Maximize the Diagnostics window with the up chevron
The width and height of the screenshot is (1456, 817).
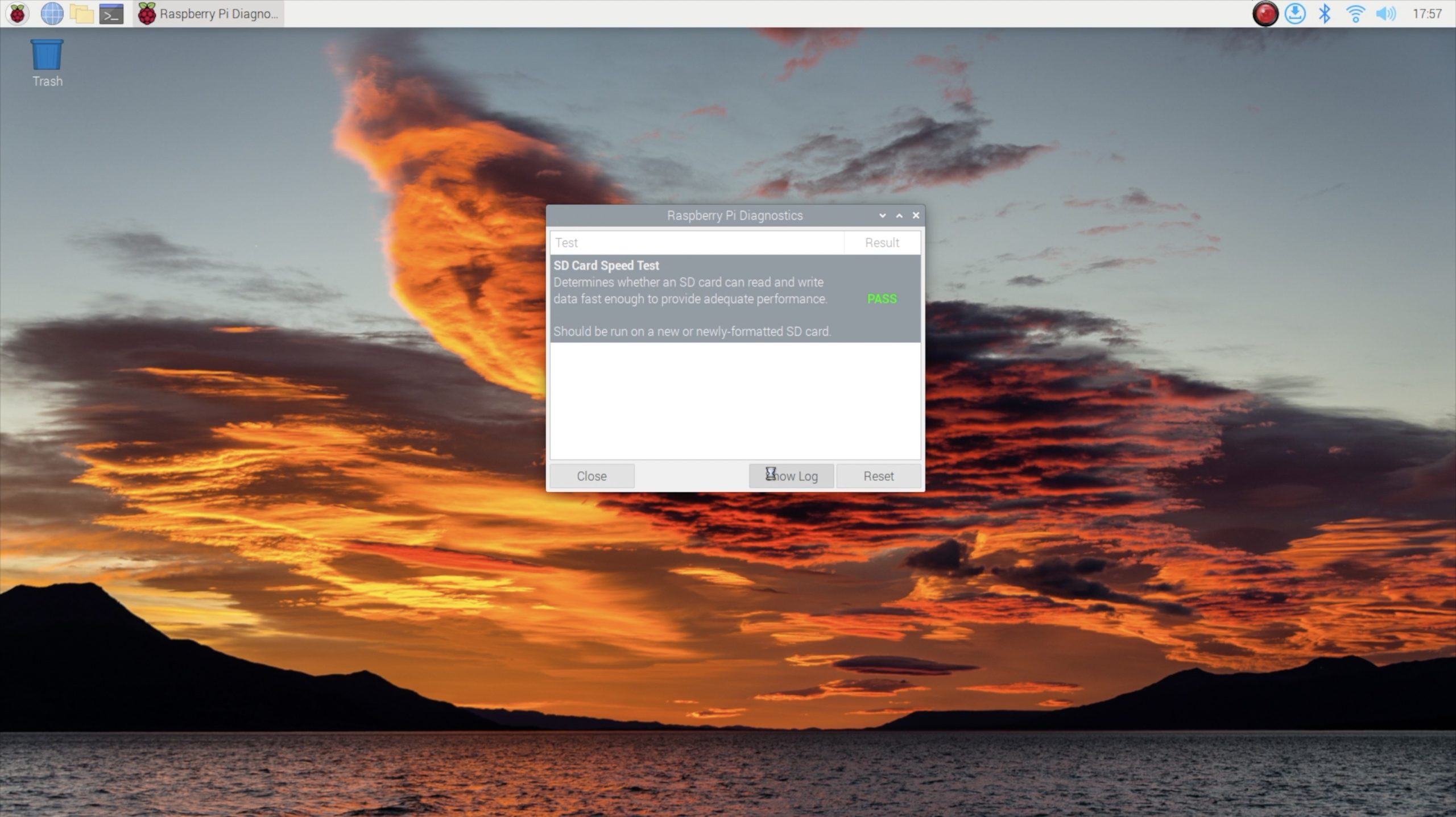(899, 215)
